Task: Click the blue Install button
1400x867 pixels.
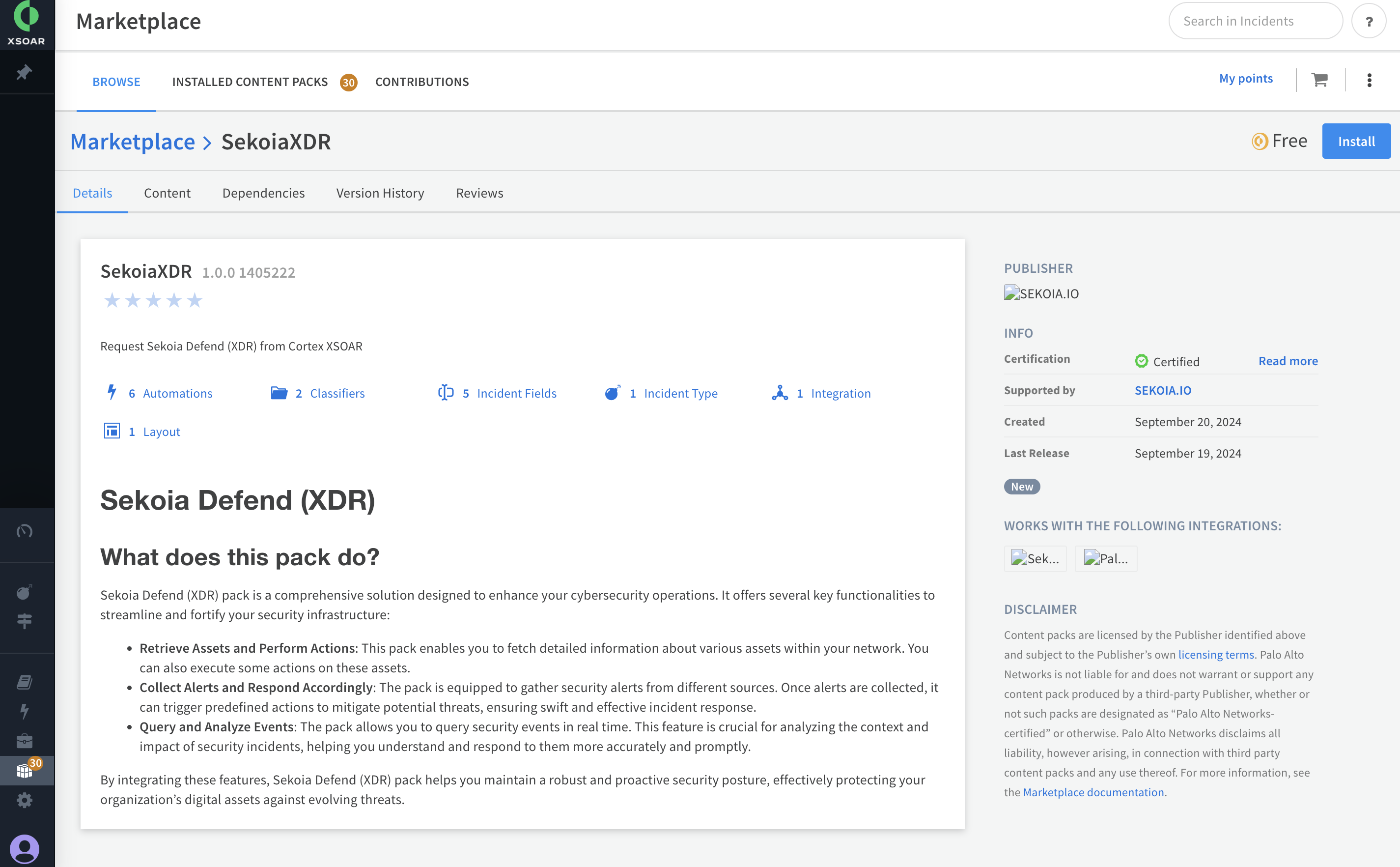Action: [x=1355, y=141]
